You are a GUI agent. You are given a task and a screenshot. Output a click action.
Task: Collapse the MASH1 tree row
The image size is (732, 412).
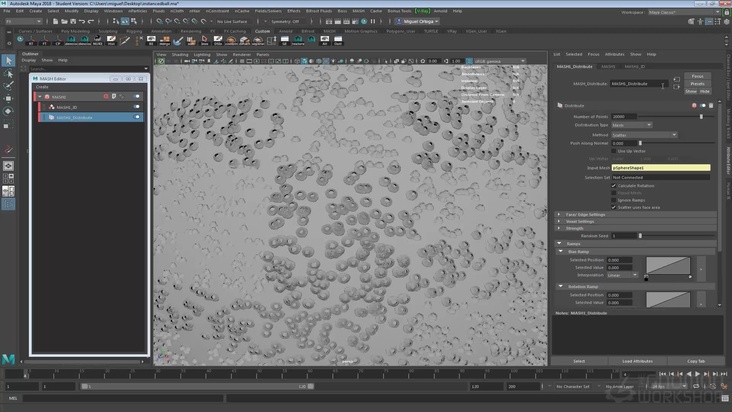click(x=40, y=97)
